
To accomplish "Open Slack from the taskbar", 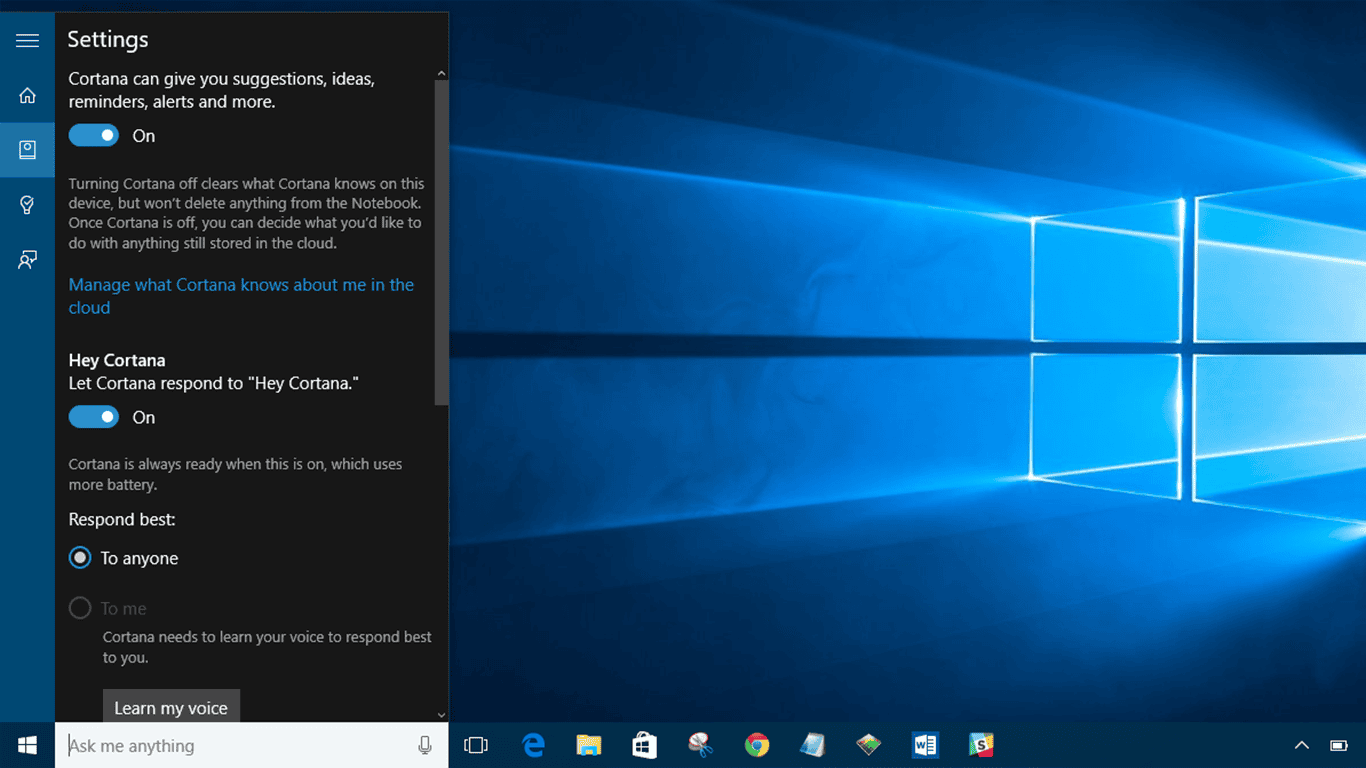I will click(x=980, y=745).
